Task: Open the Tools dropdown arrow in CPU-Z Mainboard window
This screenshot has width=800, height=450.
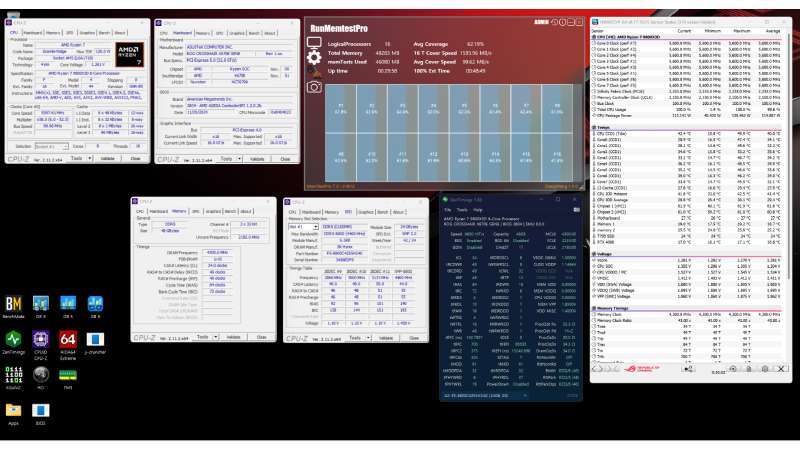Action: click(x=240, y=159)
